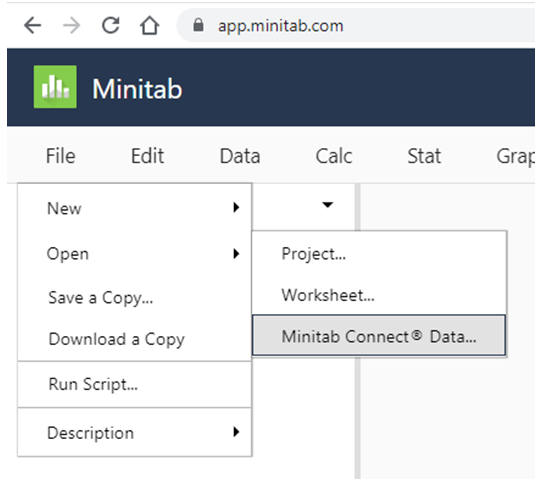Click the app.minitab.com address bar

point(356,26)
